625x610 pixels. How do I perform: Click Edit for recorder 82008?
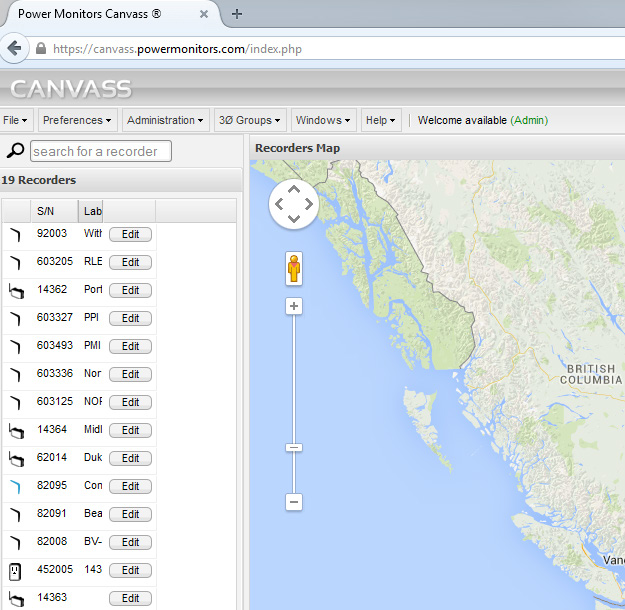point(130,542)
